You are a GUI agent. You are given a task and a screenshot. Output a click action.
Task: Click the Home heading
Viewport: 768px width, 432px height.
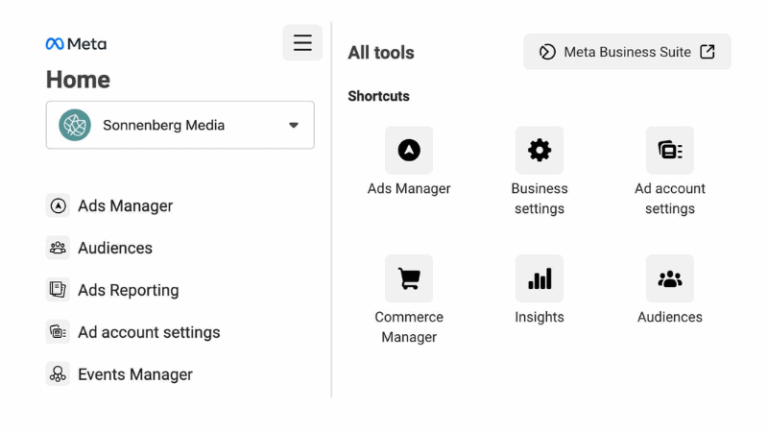coord(78,79)
